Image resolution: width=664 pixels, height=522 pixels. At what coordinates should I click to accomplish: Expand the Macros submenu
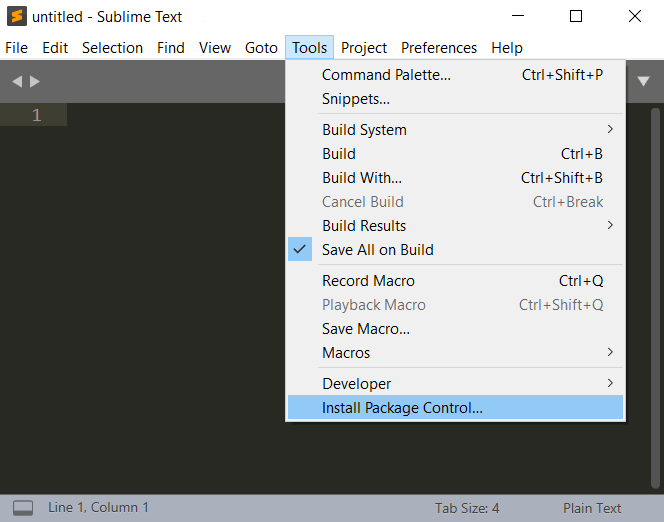pyautogui.click(x=455, y=353)
